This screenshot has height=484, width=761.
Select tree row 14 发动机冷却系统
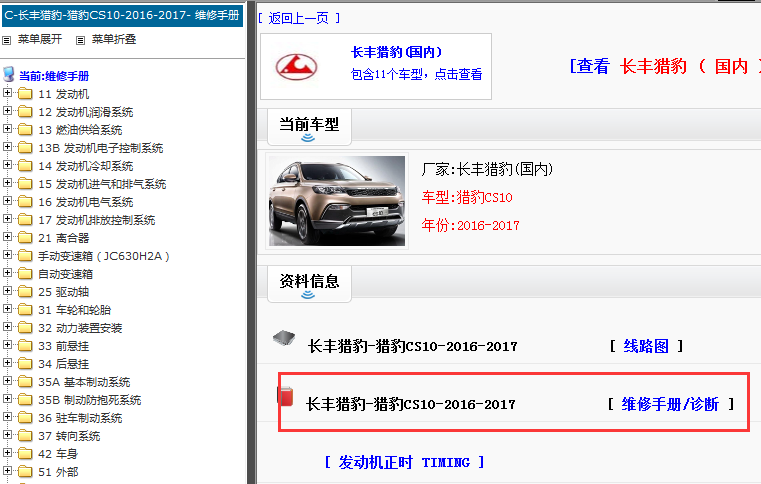click(85, 166)
